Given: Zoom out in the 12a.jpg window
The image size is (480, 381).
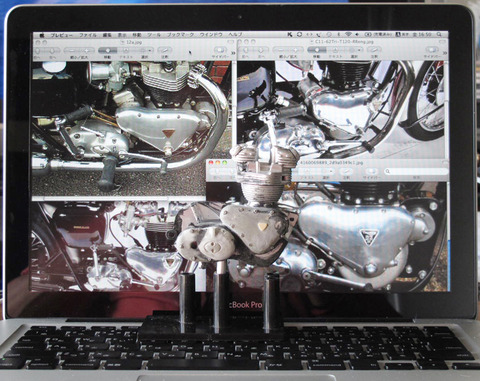Looking at the screenshot, I should [x=71, y=50].
